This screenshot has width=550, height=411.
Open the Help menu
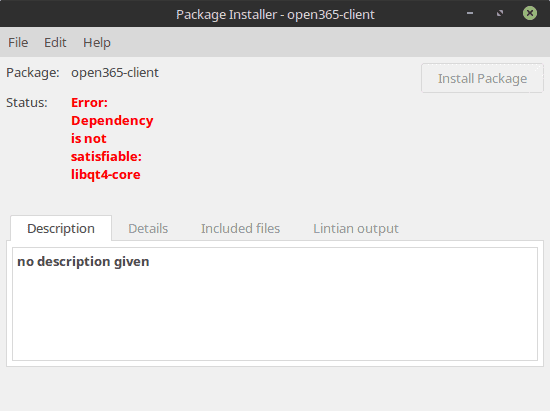[x=97, y=42]
